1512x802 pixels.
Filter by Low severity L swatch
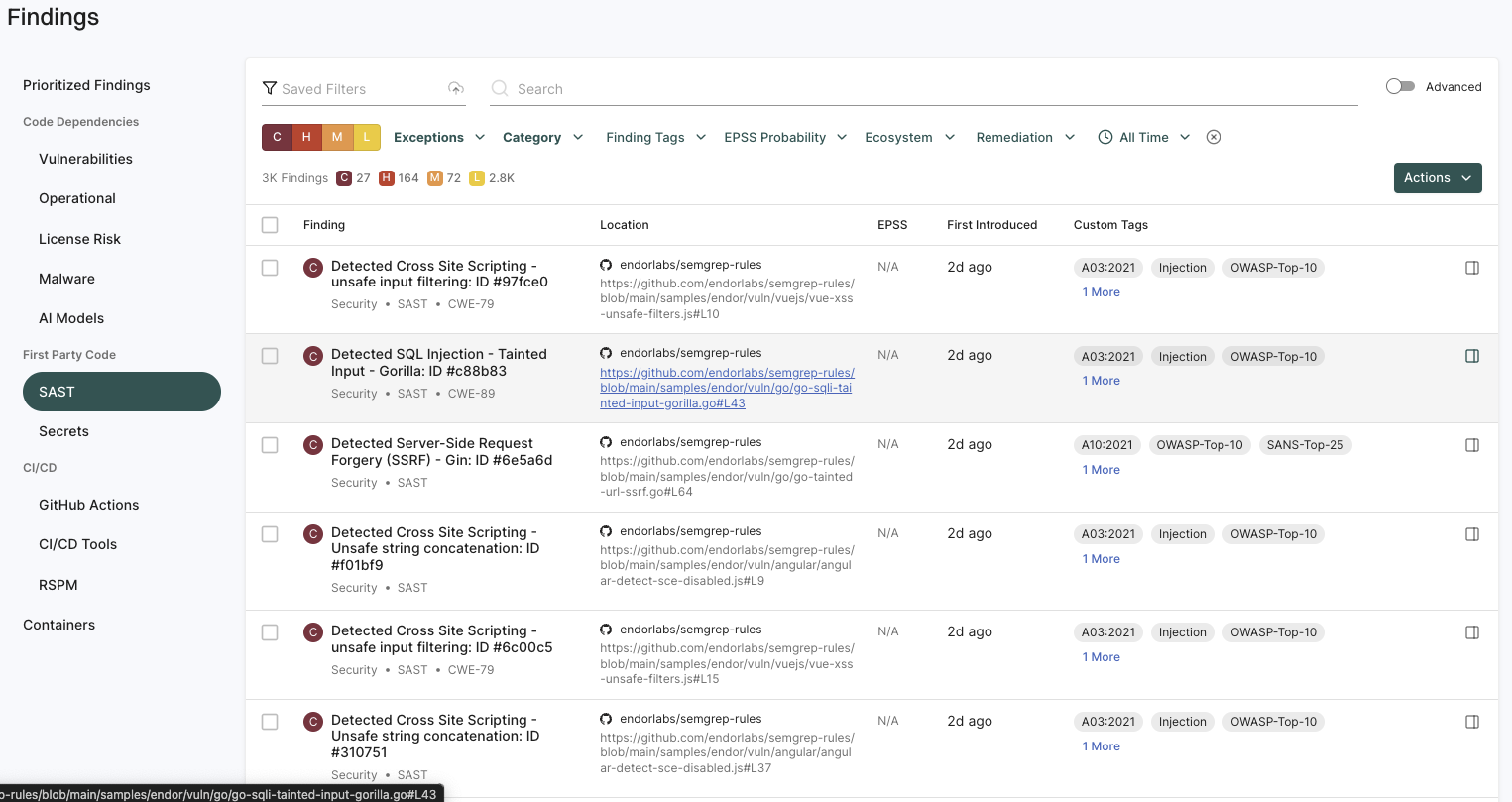(x=367, y=137)
